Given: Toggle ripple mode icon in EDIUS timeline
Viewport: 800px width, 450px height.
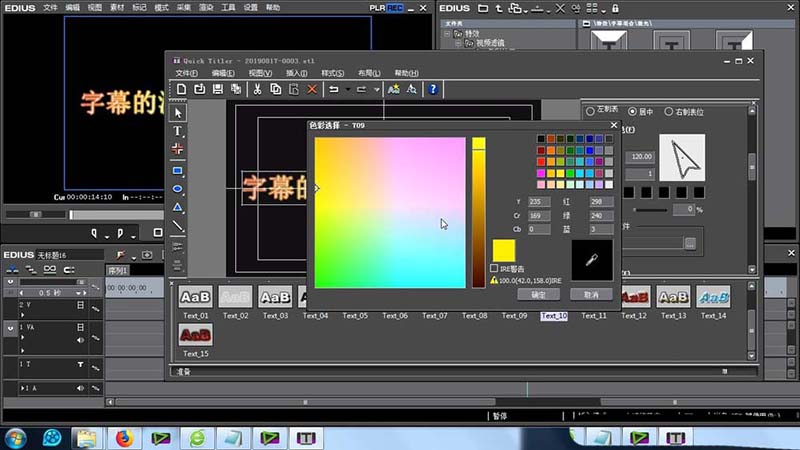Looking at the screenshot, I should coord(31,269).
